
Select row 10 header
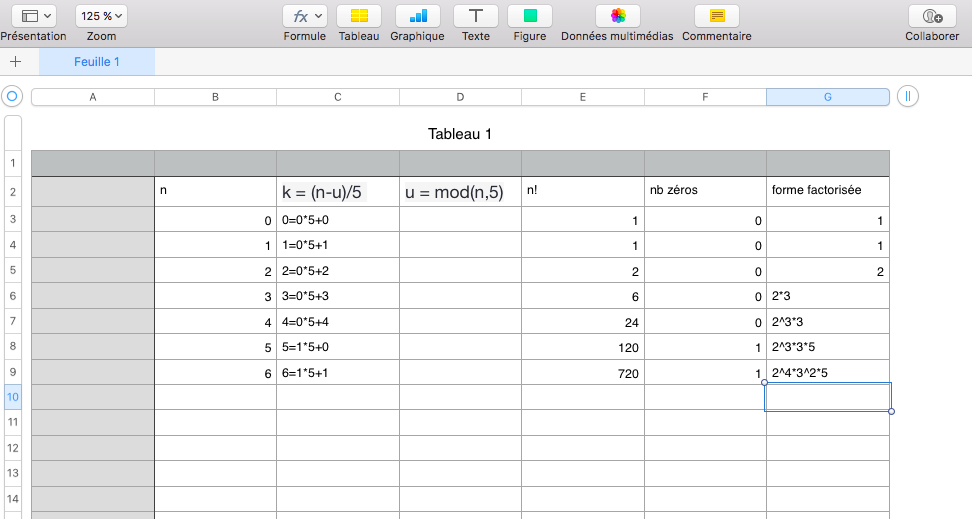(13, 397)
